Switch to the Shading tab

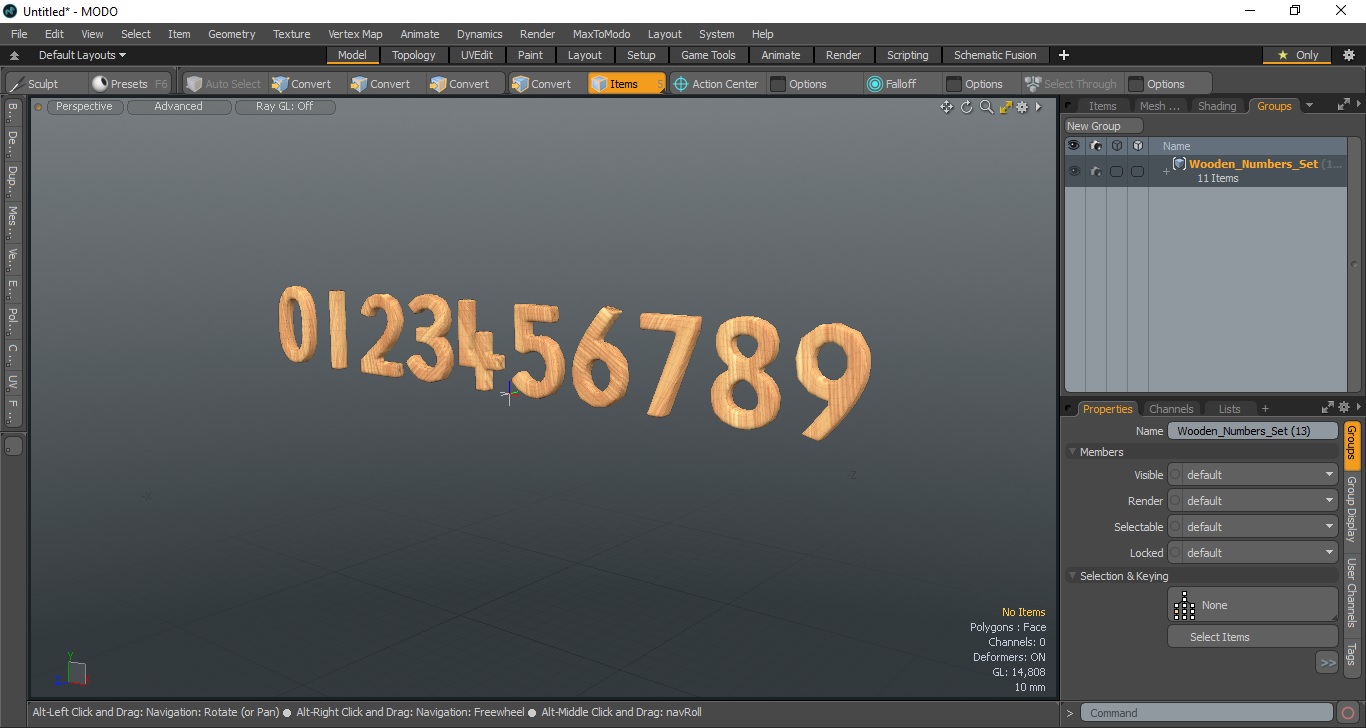coord(1217,106)
